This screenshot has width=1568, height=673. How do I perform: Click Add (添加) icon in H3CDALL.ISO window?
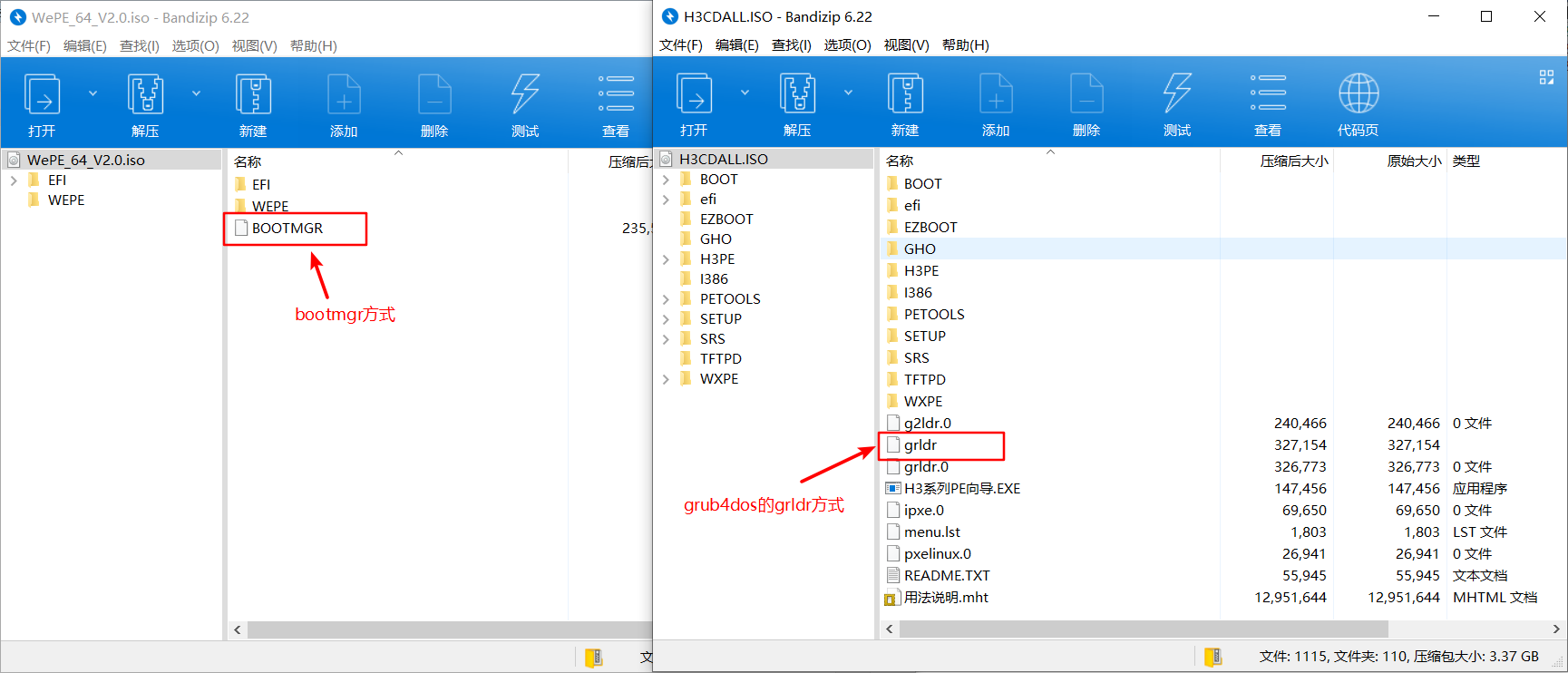pos(996,94)
